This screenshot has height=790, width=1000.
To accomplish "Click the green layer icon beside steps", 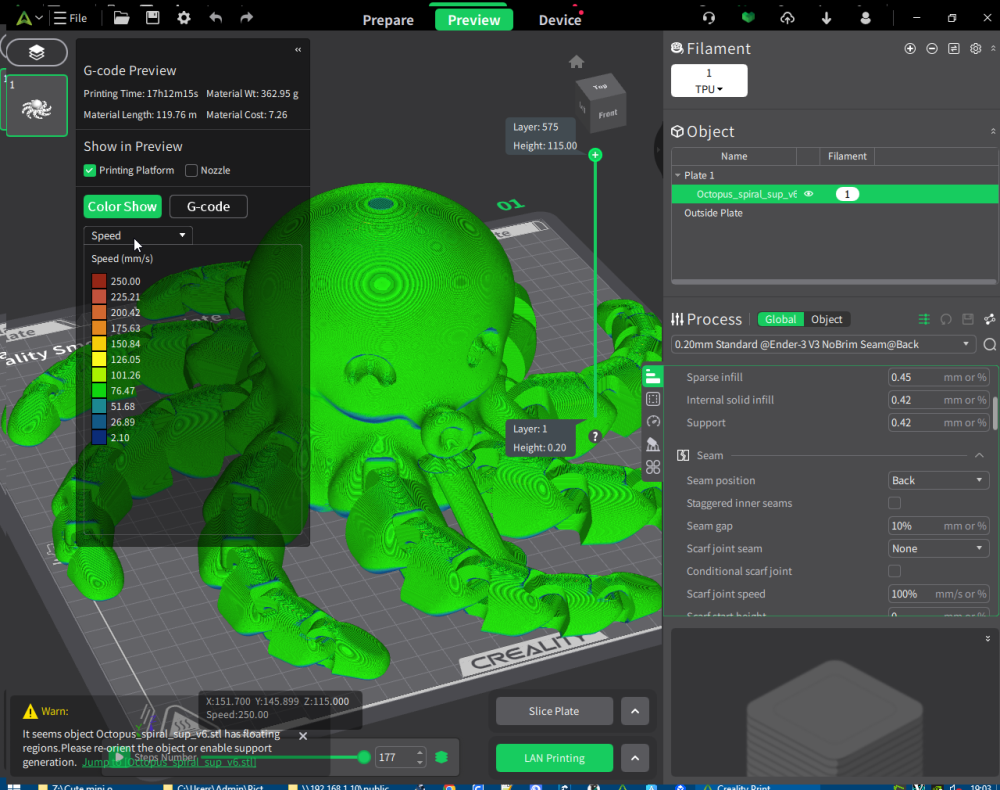I will click(x=441, y=757).
